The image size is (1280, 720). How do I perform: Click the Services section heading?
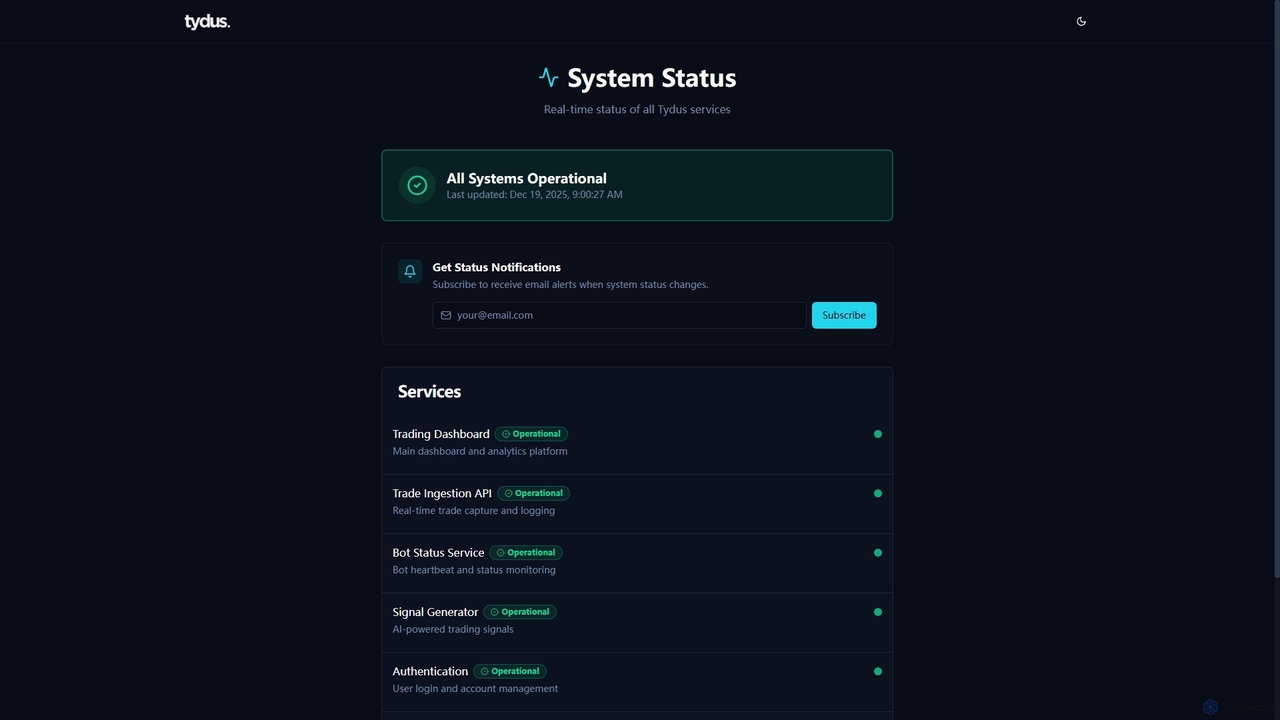click(x=429, y=391)
